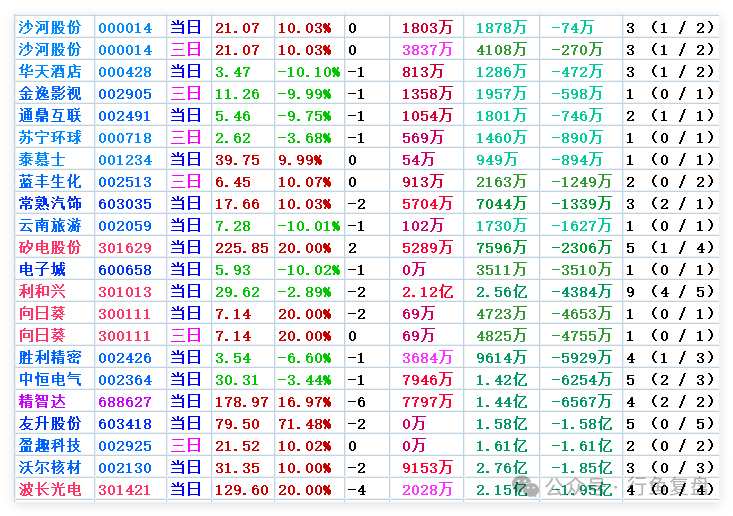733x516 pixels.
Task: Select stock name 中恒电气
Action: (x=50, y=380)
